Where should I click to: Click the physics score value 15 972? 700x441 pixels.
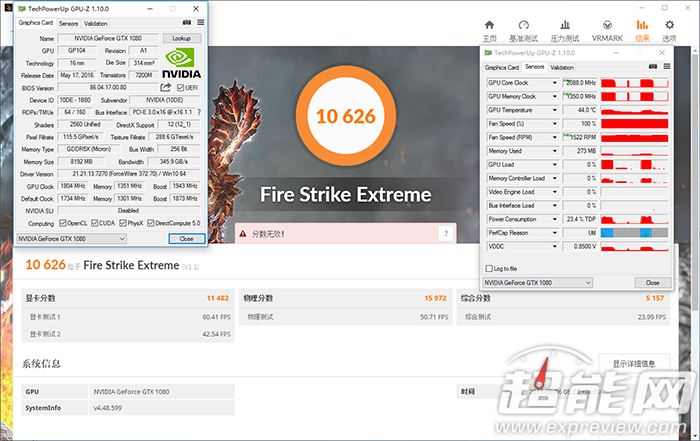(435, 298)
